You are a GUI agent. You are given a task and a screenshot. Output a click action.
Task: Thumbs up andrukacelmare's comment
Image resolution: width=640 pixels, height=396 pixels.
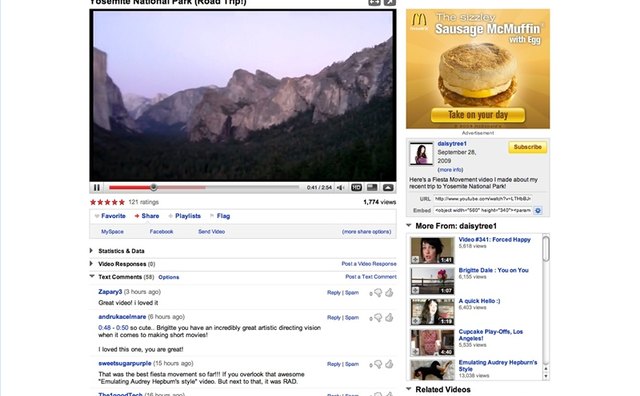pos(389,317)
